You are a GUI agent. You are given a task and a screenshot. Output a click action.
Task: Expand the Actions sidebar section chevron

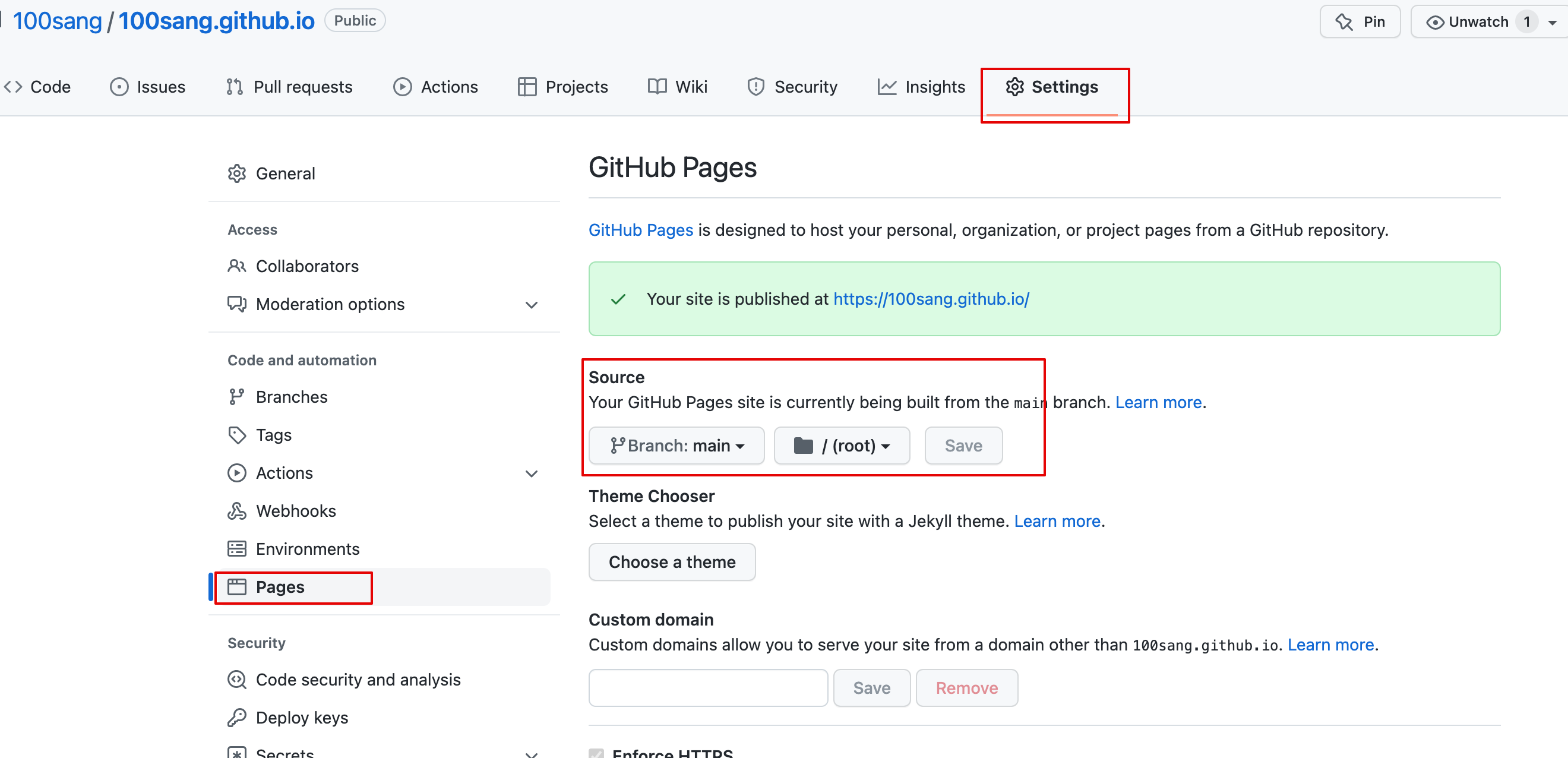532,473
